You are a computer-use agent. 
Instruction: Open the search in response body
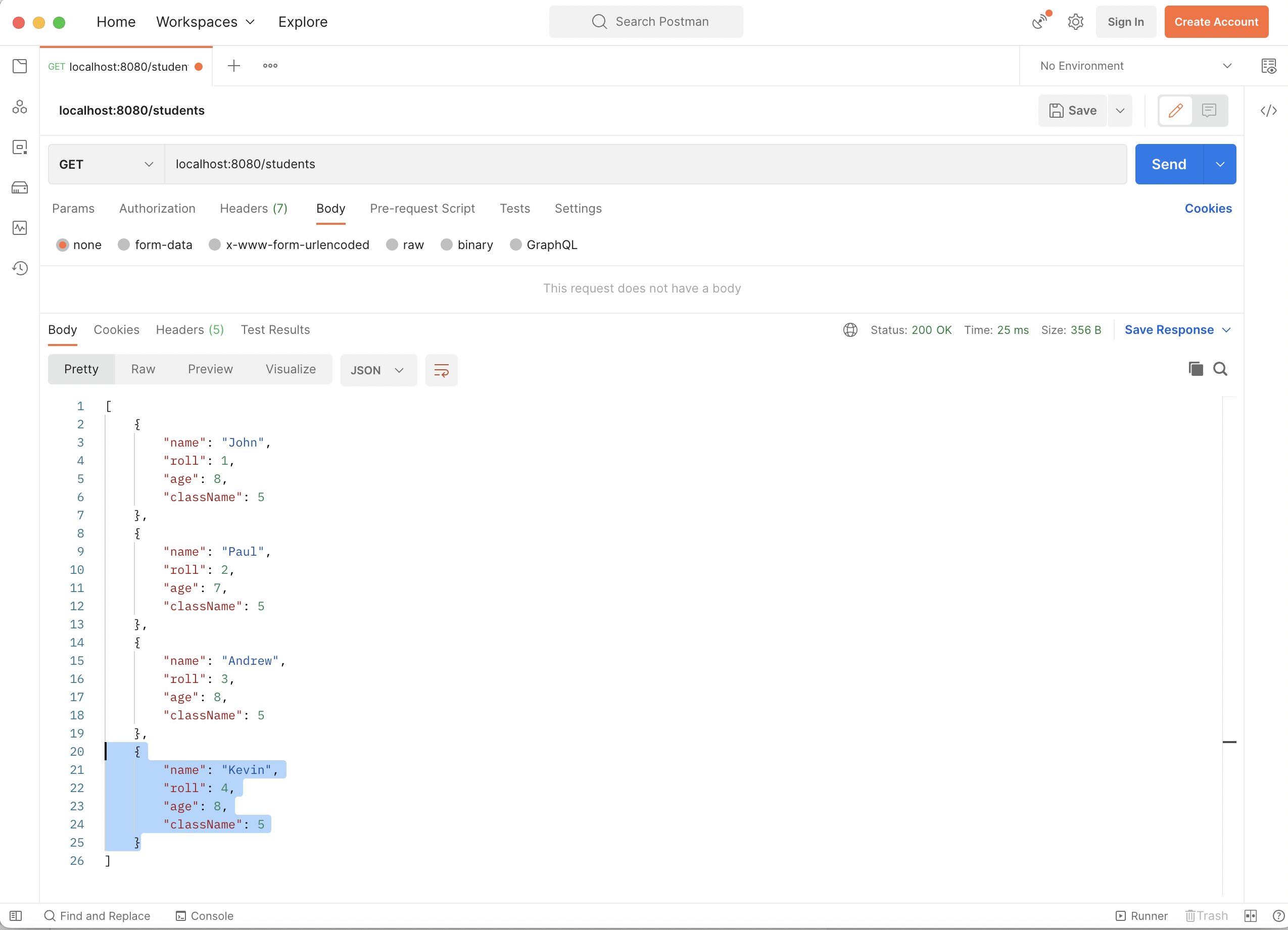point(1220,369)
